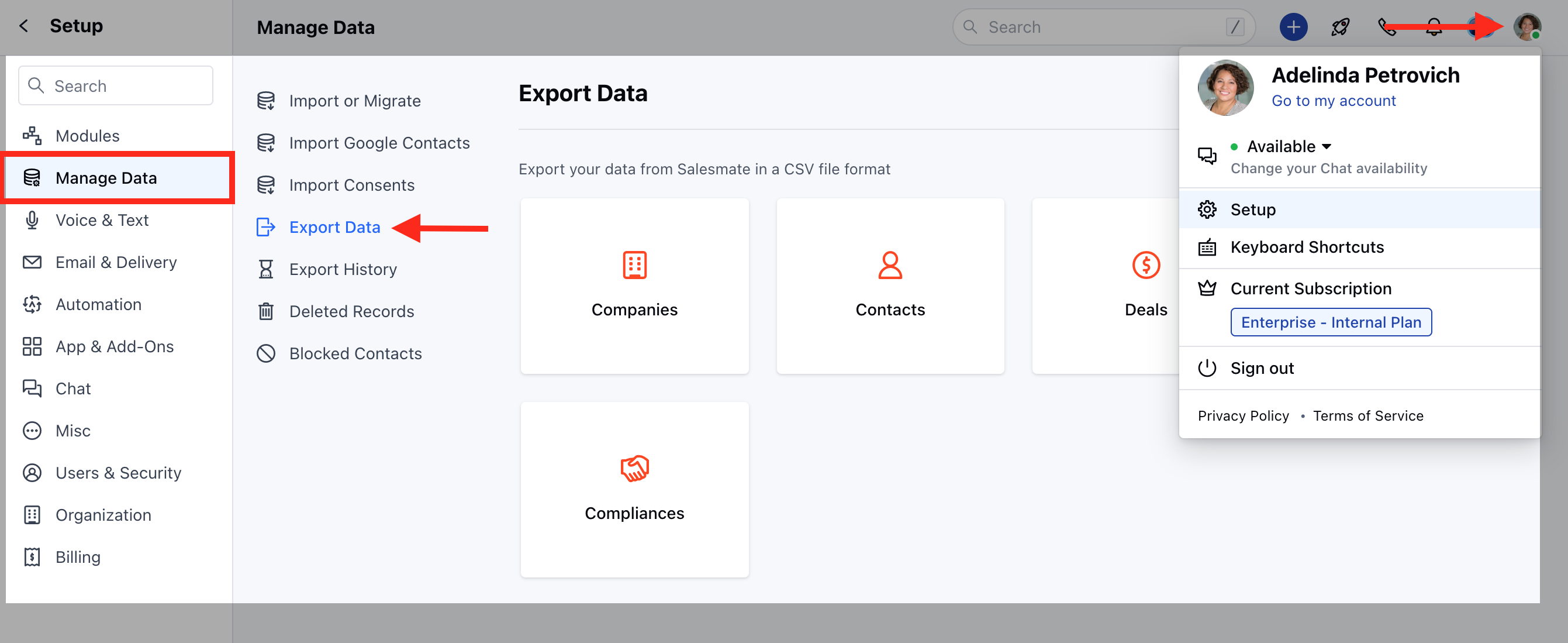Open notifications bell icon
Image resolution: width=1568 pixels, height=643 pixels.
1434,27
